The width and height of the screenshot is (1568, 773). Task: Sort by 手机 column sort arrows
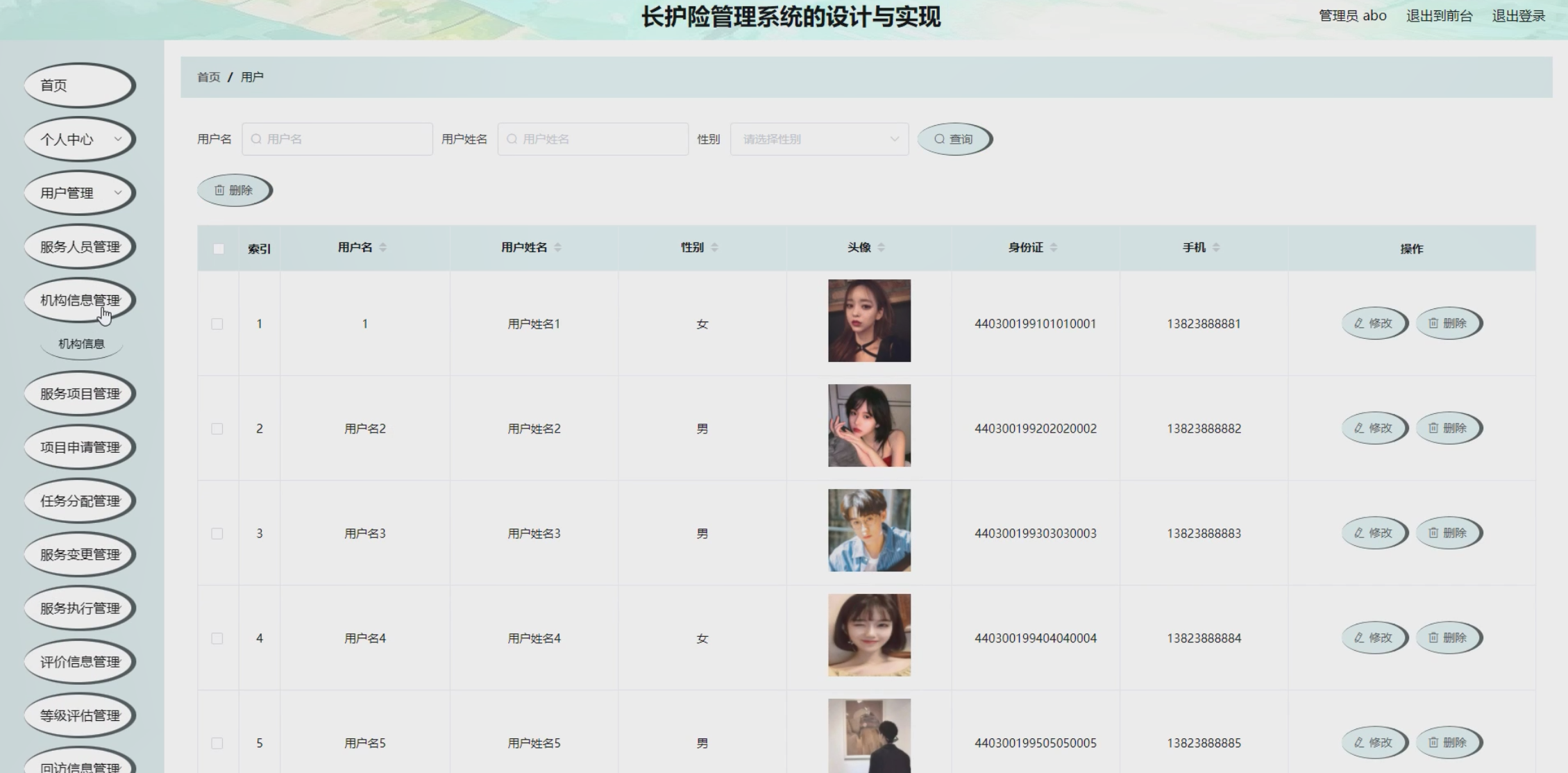1216,248
